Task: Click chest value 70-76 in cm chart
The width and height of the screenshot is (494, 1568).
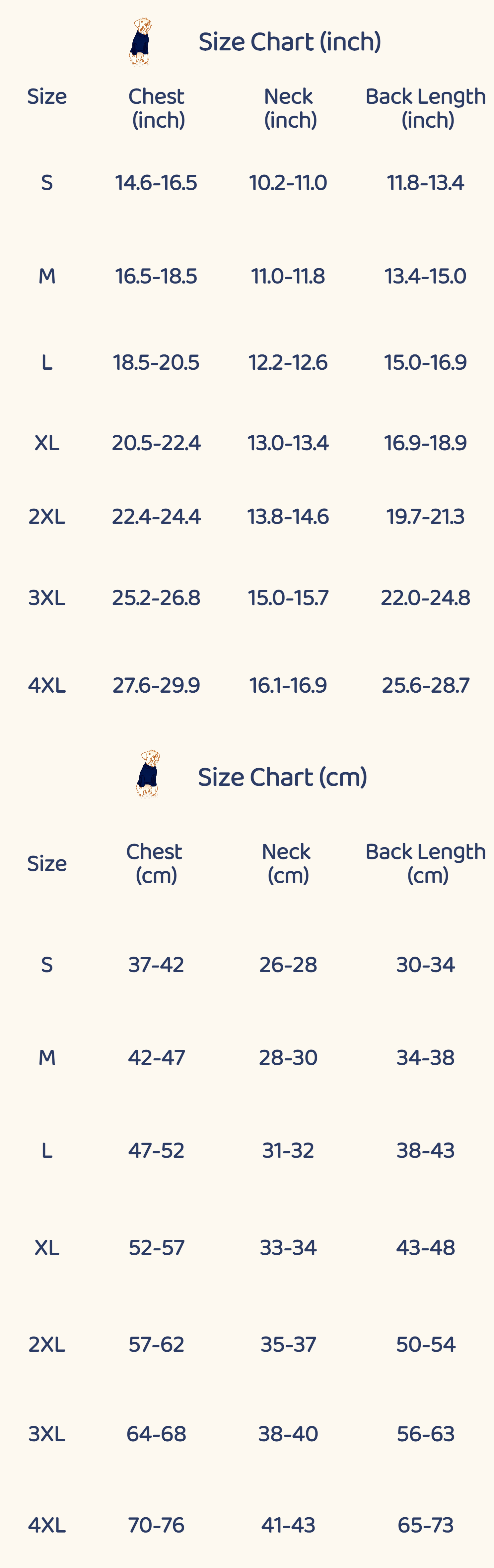Action: point(156,1525)
